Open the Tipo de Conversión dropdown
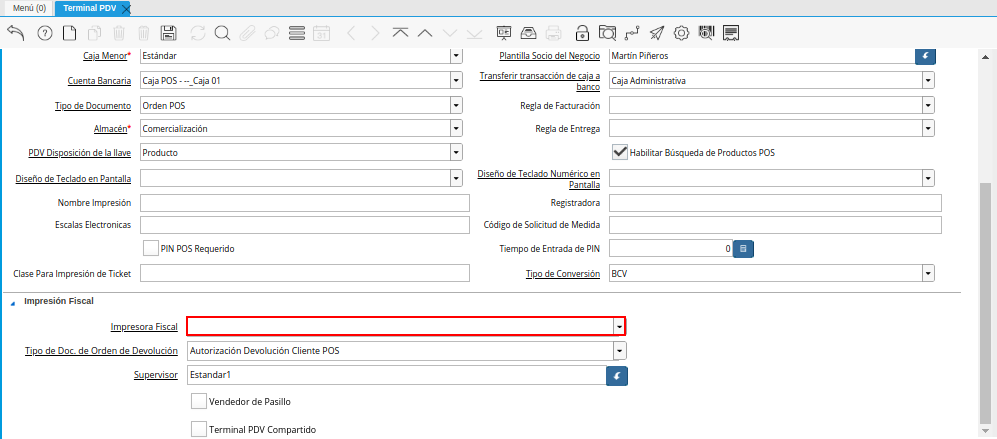This screenshot has width=997, height=439. (x=929, y=274)
